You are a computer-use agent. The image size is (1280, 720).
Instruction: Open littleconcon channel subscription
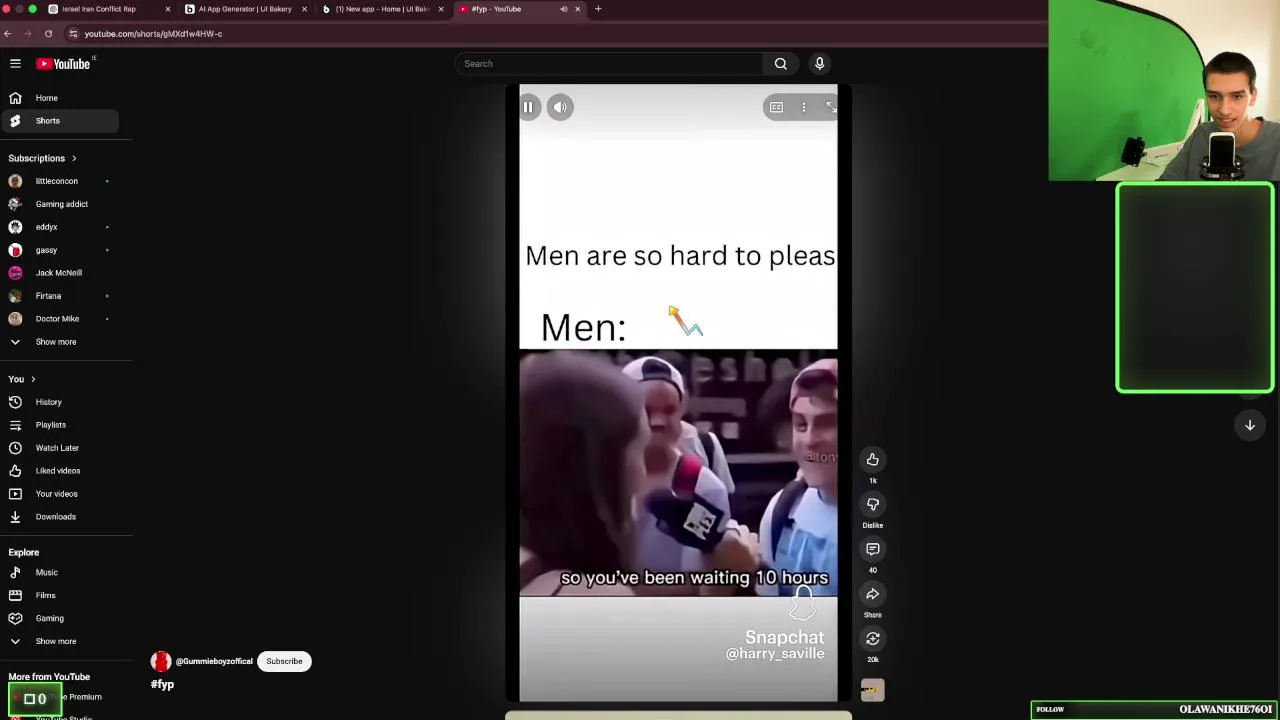coord(60,181)
